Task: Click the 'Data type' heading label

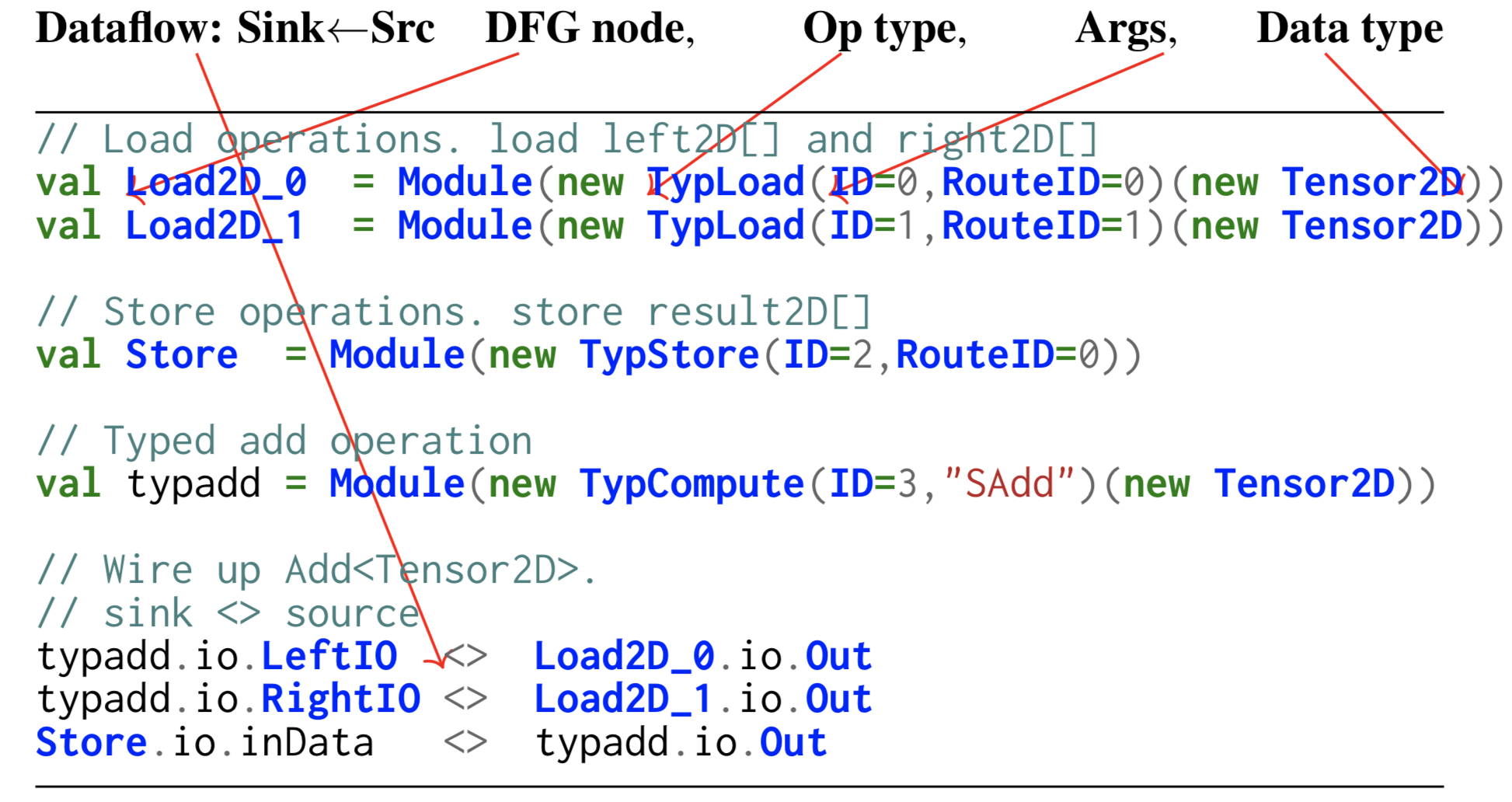Action: coord(1350,30)
